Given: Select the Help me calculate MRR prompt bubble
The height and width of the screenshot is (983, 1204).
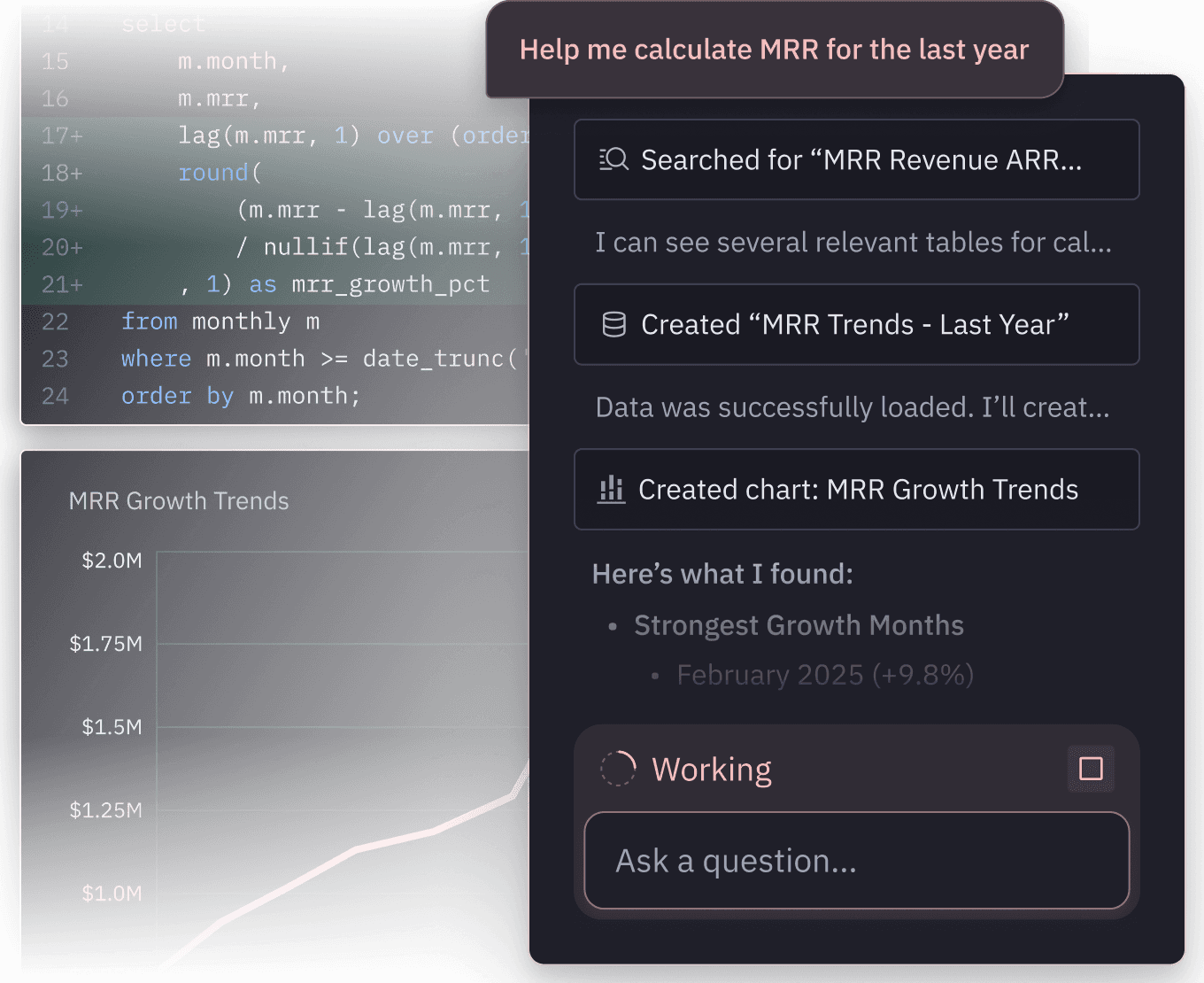Looking at the screenshot, I should point(774,50).
